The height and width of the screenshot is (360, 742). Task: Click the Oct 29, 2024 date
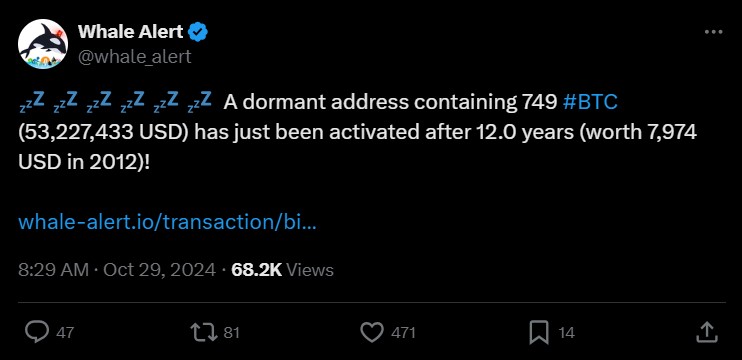coord(159,270)
